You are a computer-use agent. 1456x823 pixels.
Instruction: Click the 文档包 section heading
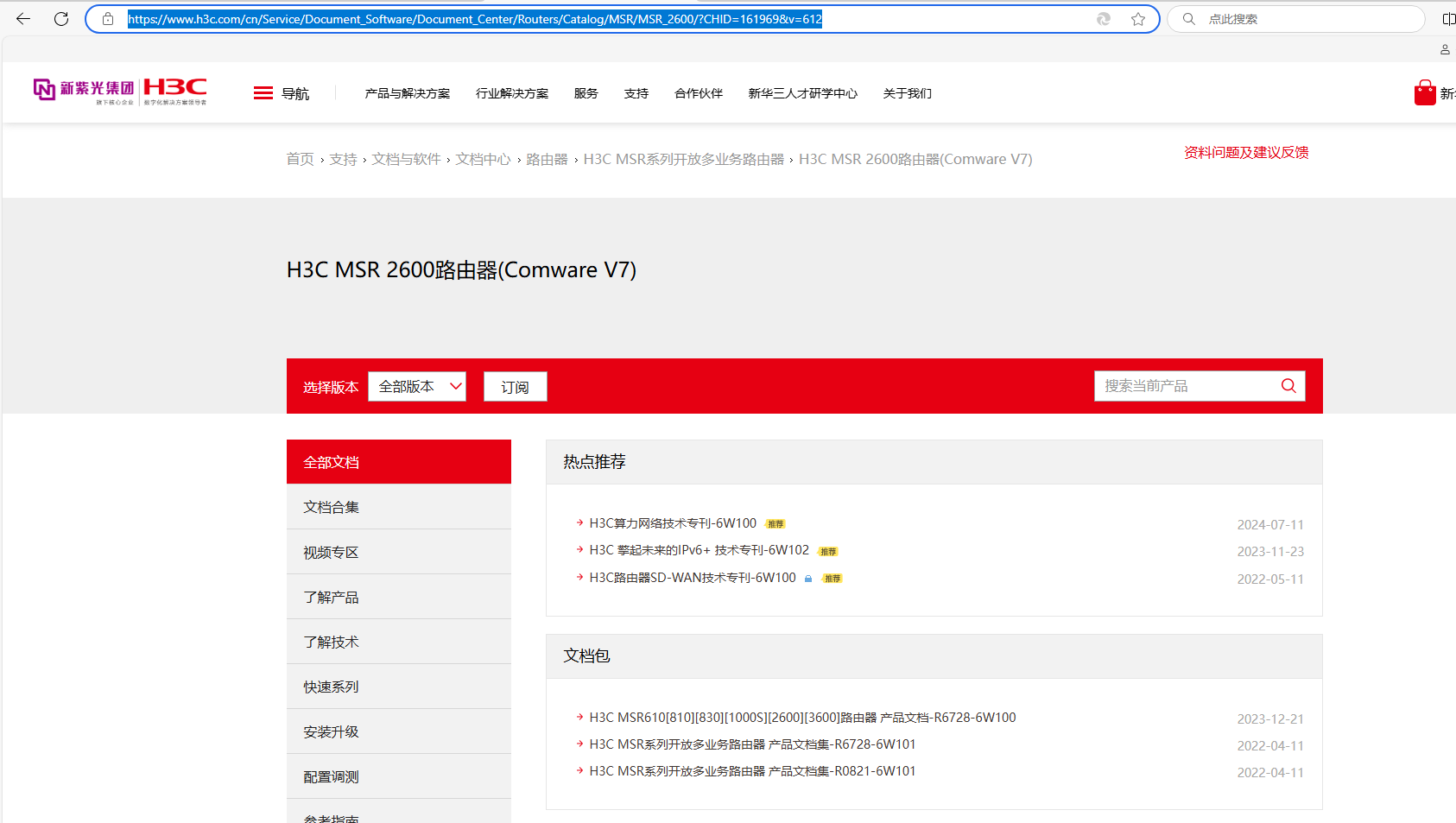586,656
